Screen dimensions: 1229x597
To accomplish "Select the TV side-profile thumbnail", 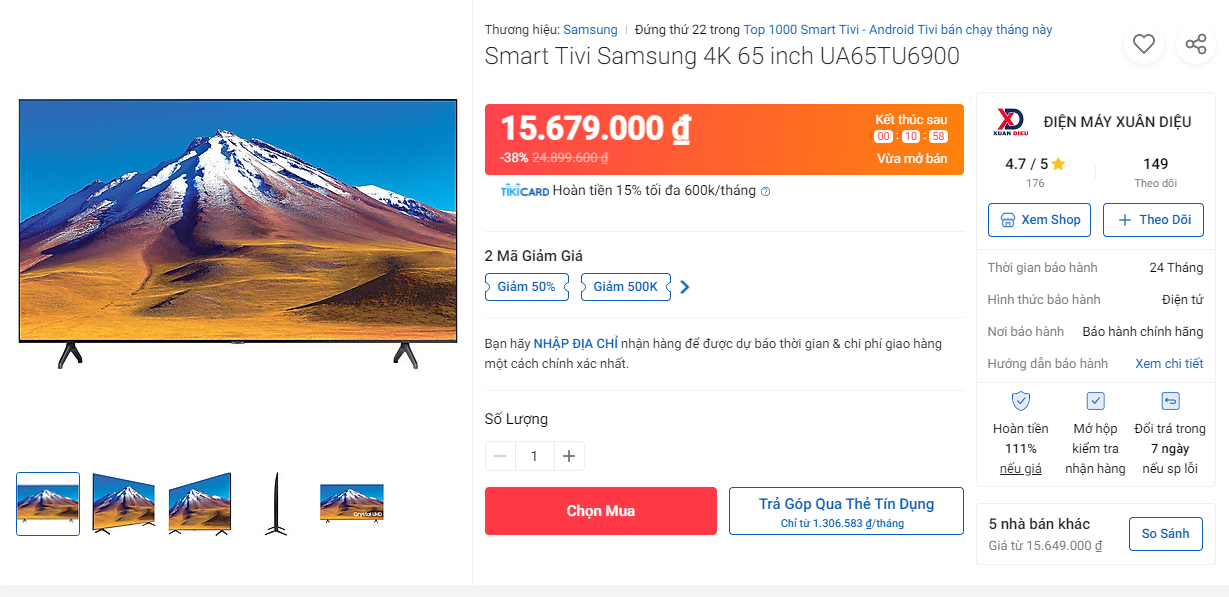I will pyautogui.click(x=275, y=503).
